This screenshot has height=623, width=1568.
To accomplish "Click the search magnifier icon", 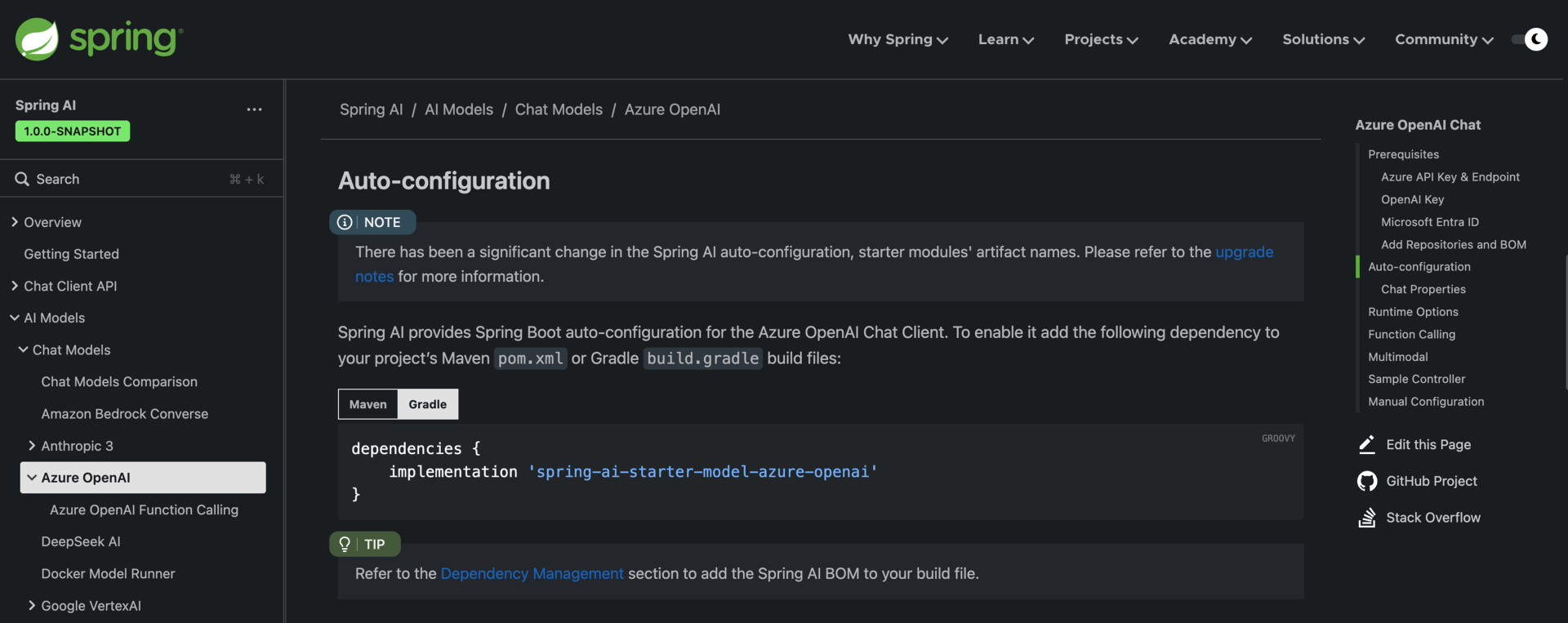I will pyautogui.click(x=22, y=179).
